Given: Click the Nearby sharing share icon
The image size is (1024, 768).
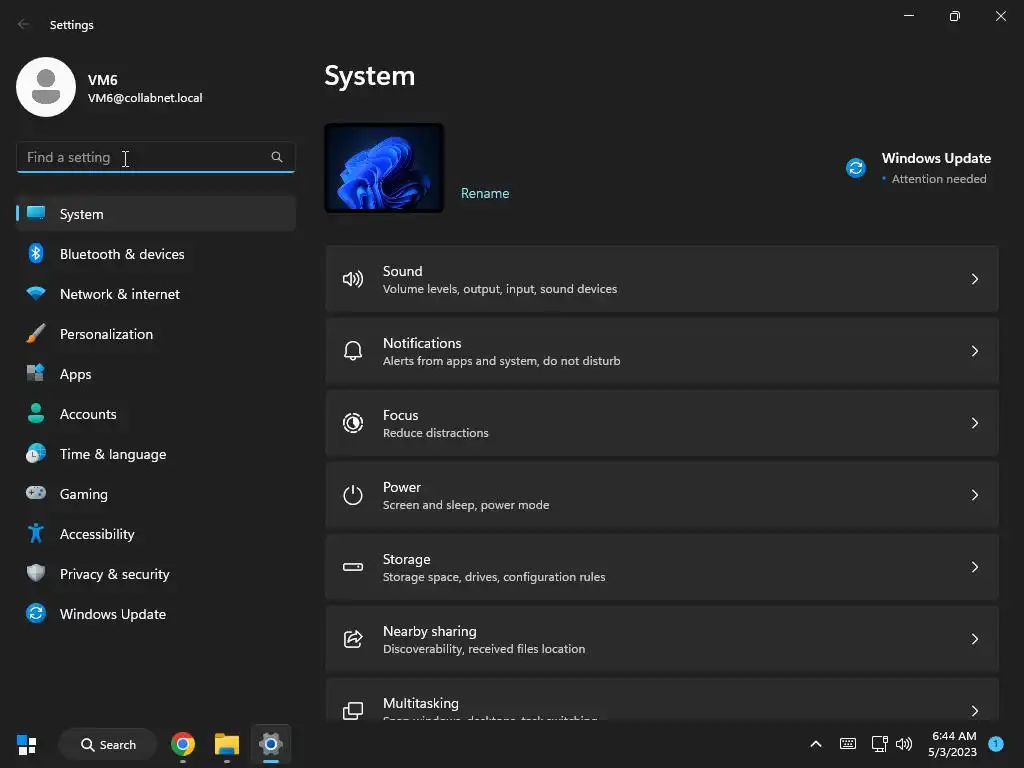Looking at the screenshot, I should click(x=353, y=639).
